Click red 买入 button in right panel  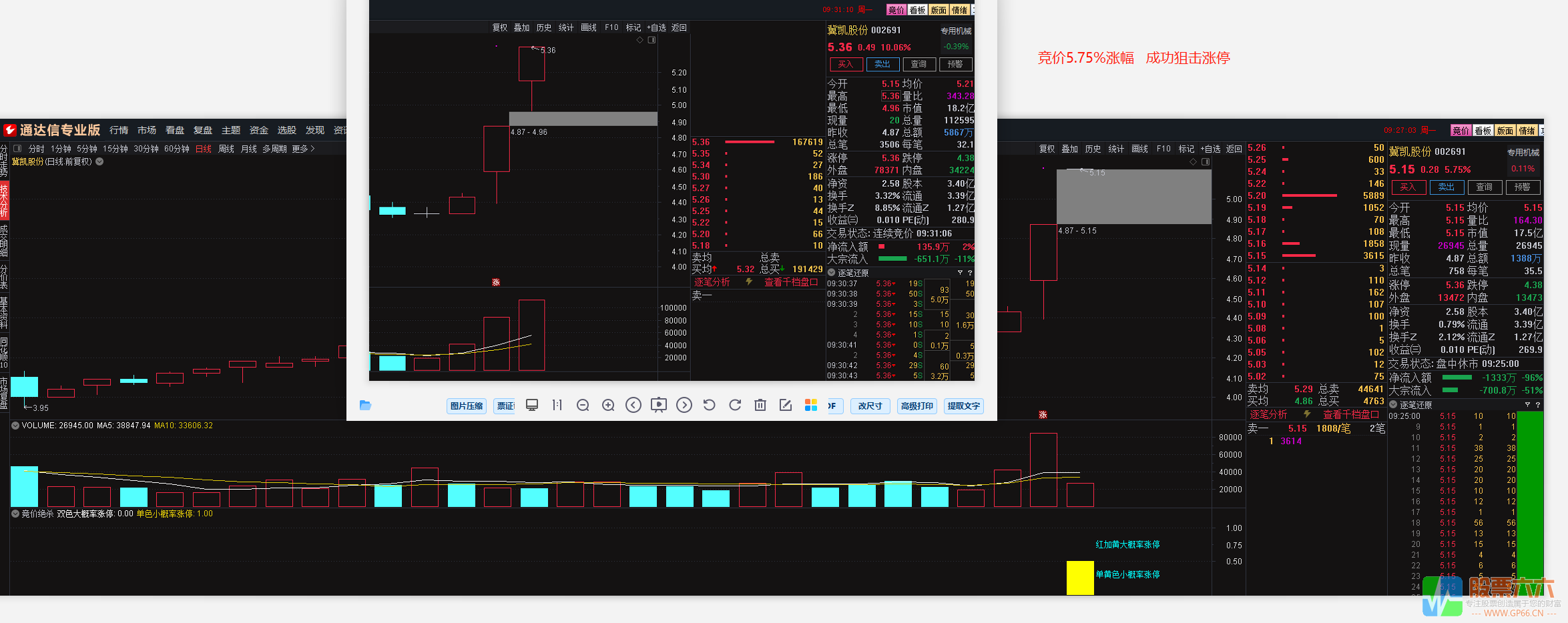click(1408, 187)
